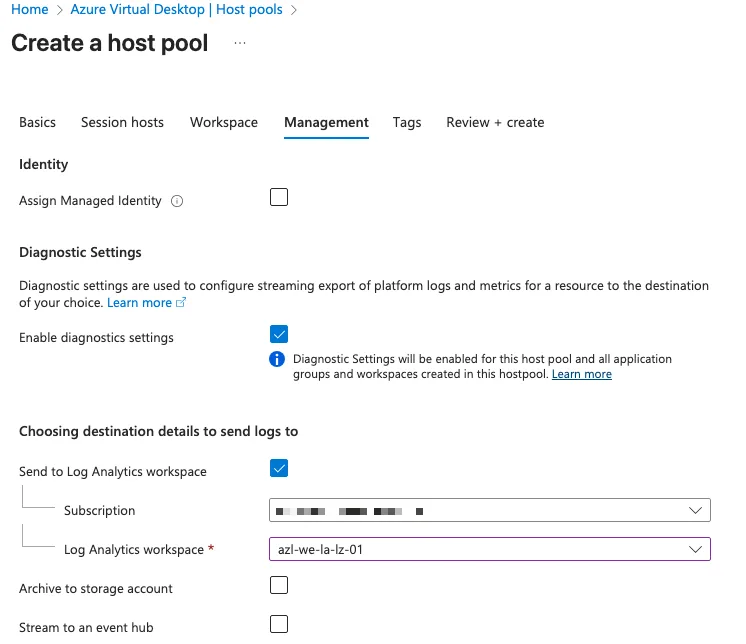
Task: Check the Assign Managed Identity checkbox
Action: point(279,197)
